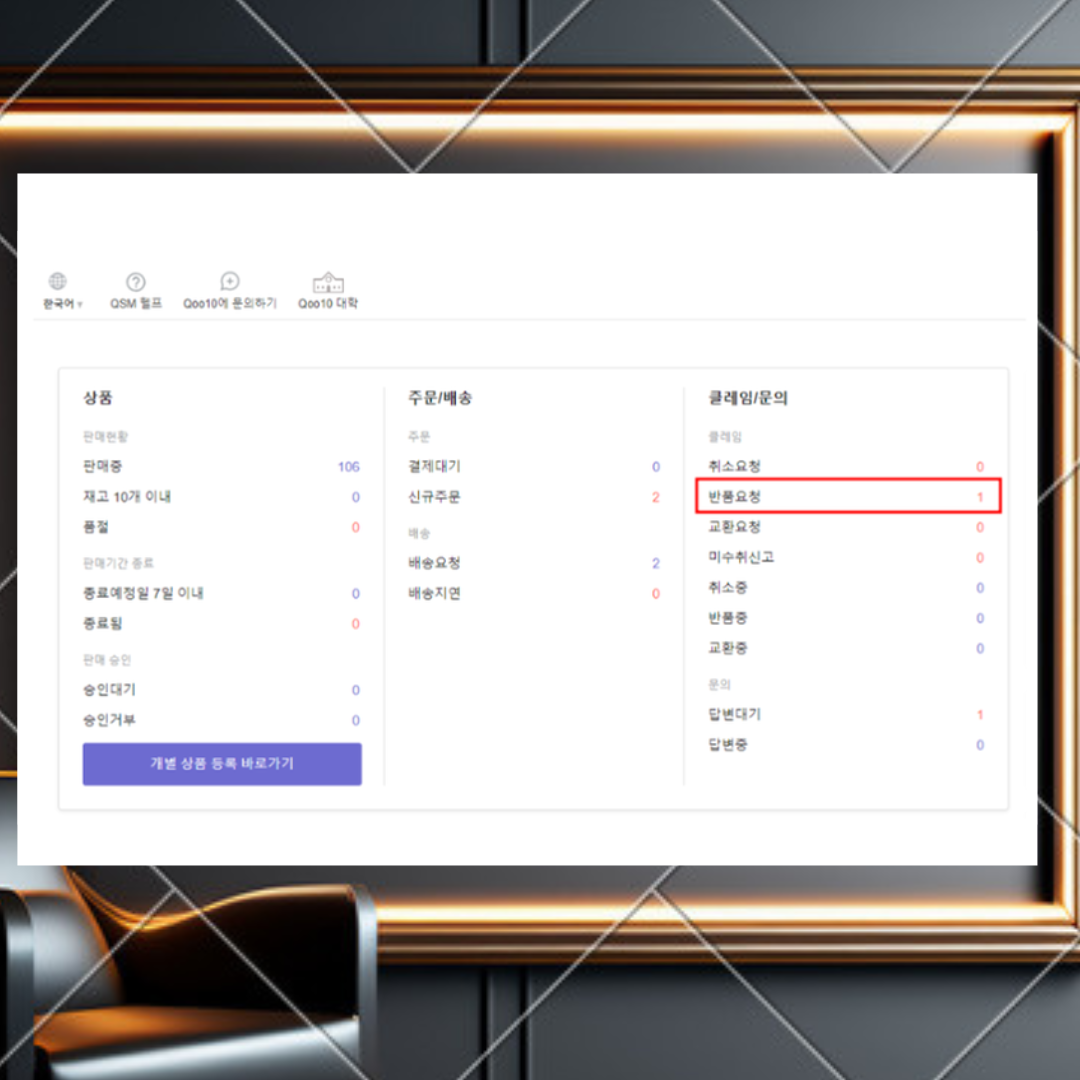Open 종료예정일 7일 이내 listing

222,593
